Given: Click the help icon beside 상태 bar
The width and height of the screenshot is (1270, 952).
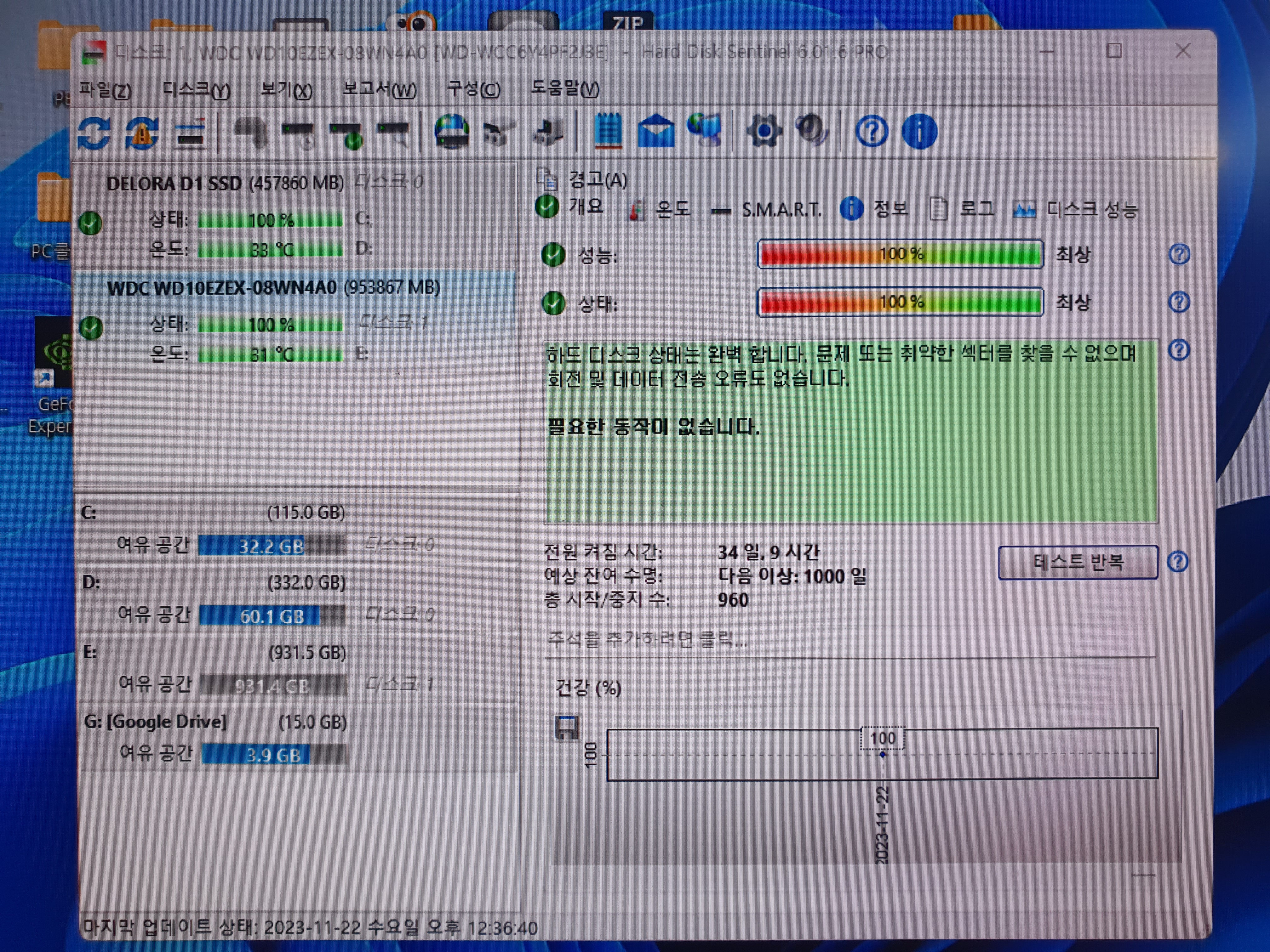Looking at the screenshot, I should 1179,303.
